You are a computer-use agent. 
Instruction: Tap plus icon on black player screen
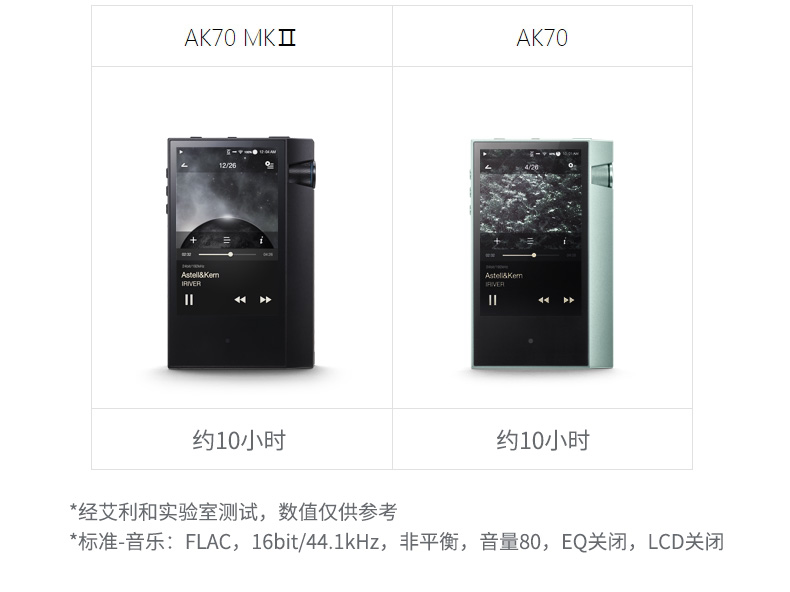click(x=193, y=240)
